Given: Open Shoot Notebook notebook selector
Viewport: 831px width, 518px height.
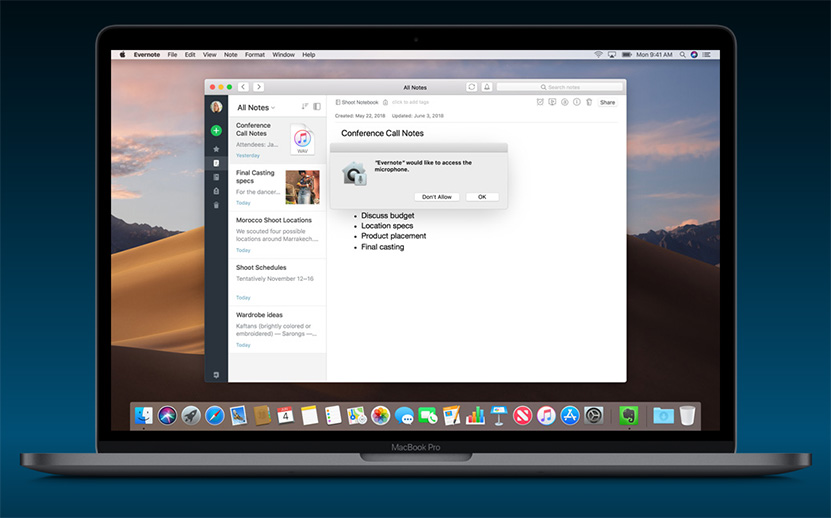Looking at the screenshot, I should [x=357, y=102].
